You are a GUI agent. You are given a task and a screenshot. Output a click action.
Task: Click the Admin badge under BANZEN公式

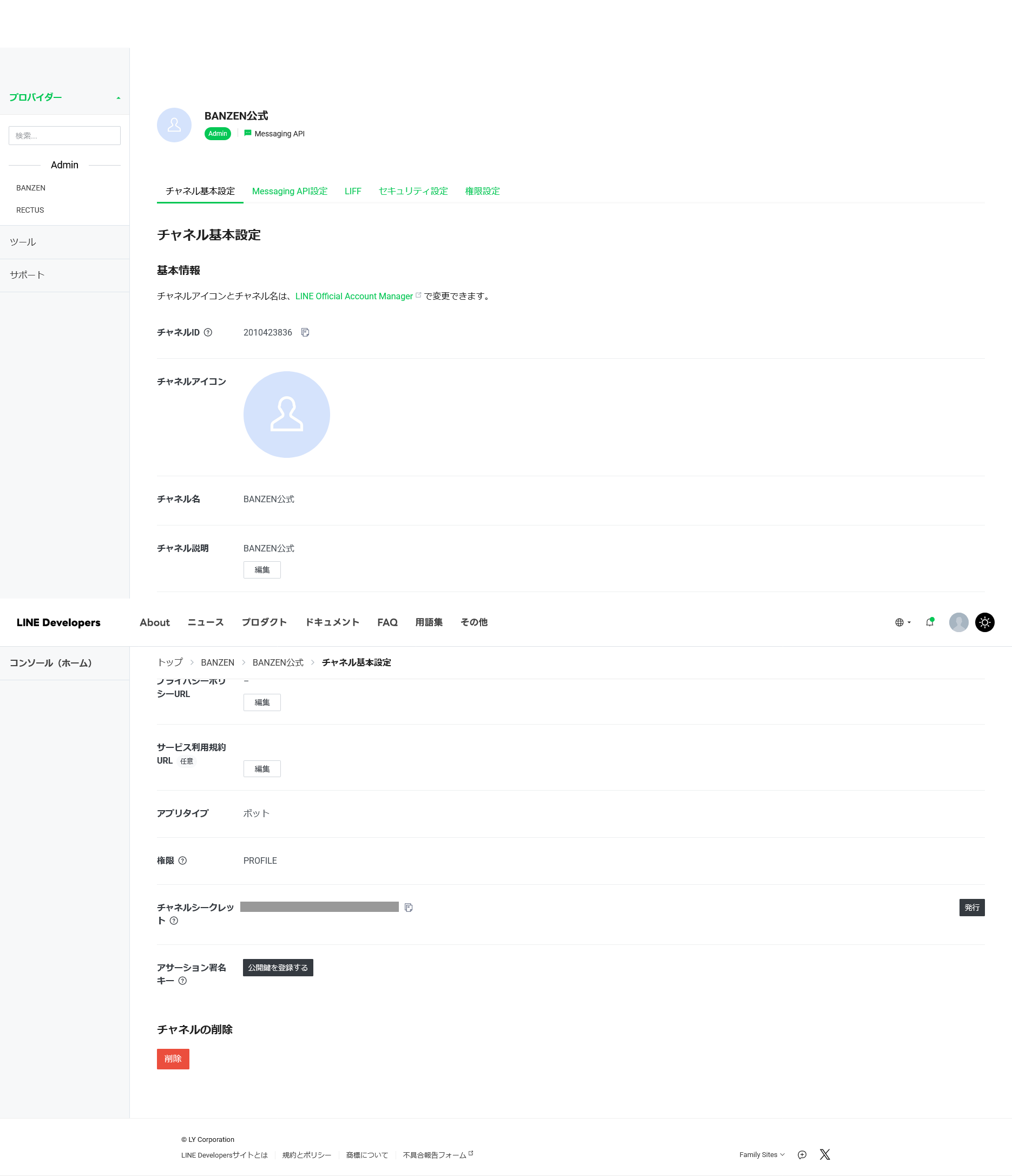[x=218, y=134]
